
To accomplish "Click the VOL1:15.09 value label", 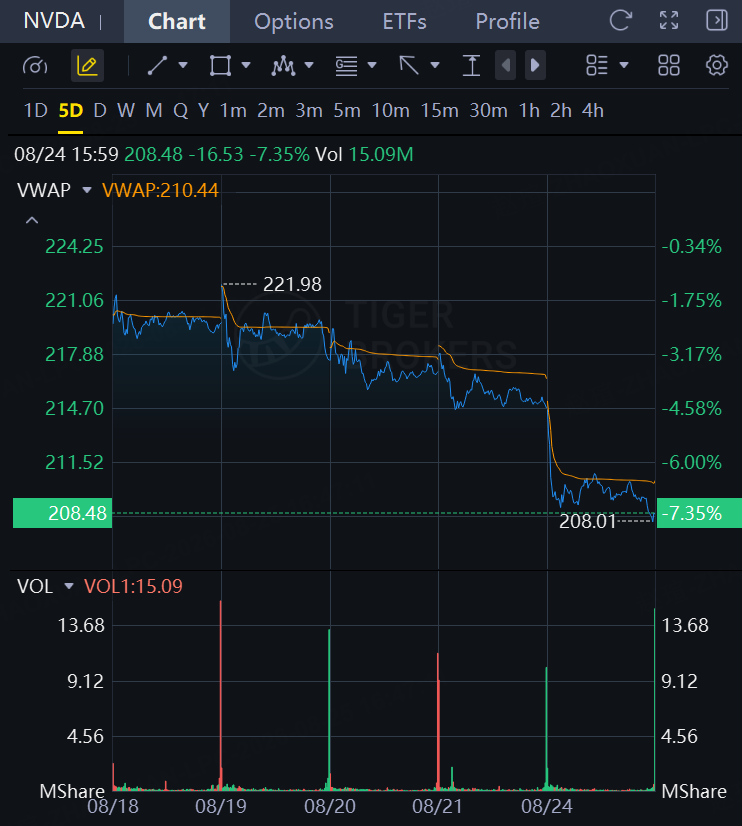I will 133,586.
